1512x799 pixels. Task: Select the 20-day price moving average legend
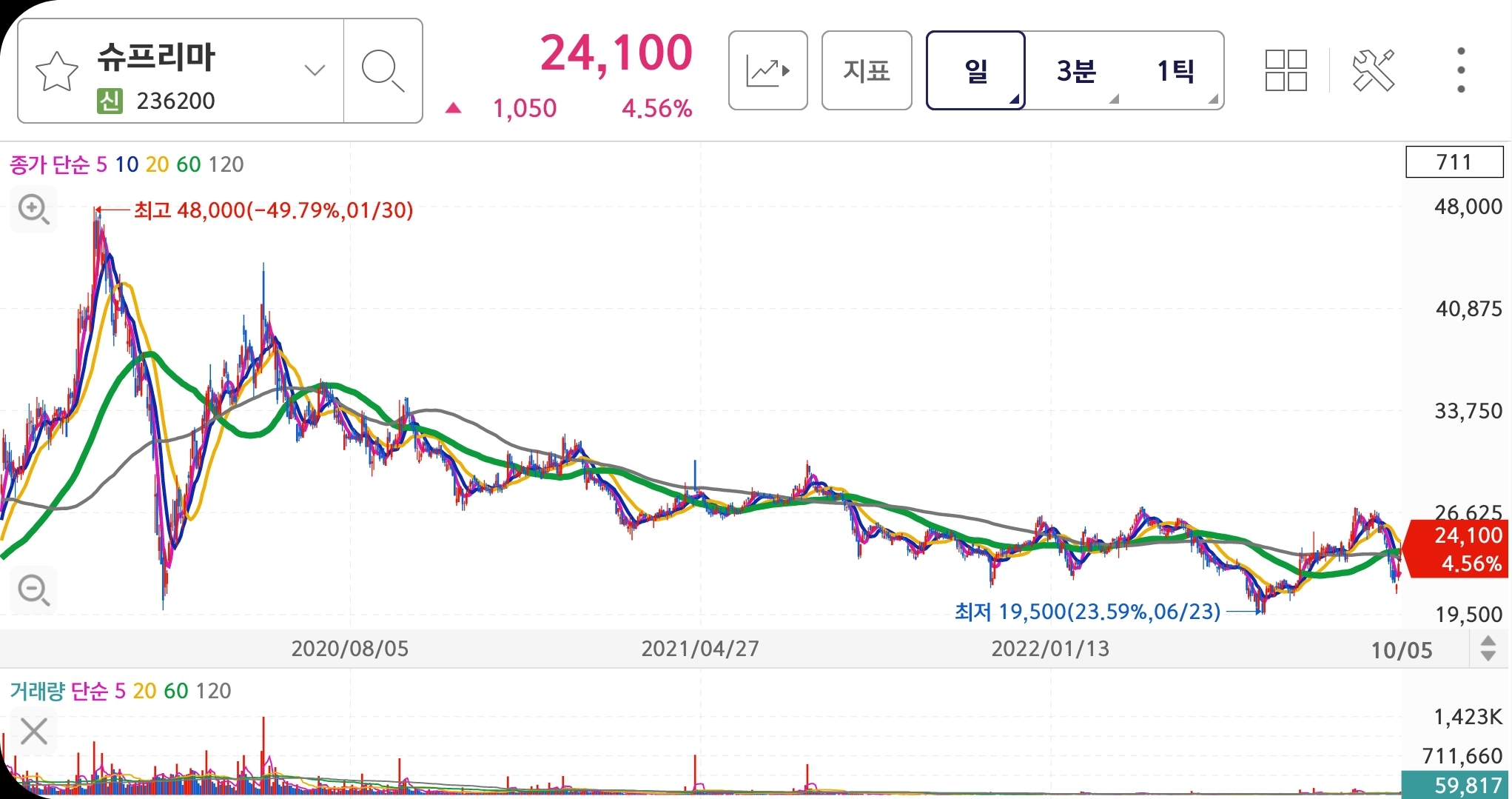click(157, 164)
